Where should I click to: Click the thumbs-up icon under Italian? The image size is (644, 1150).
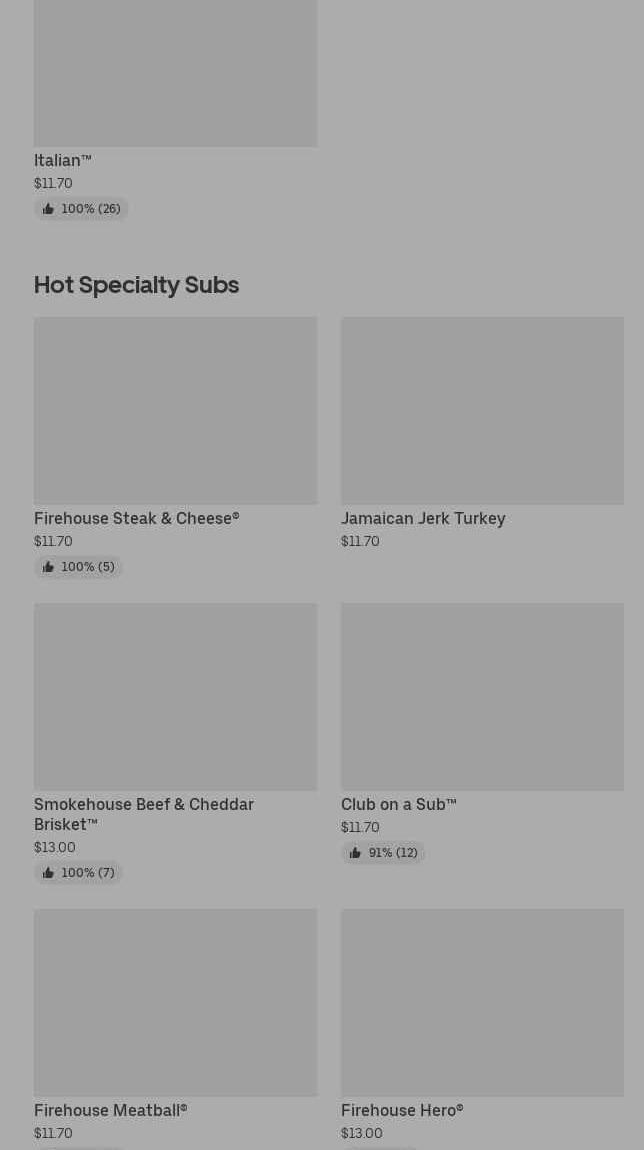tap(48, 209)
